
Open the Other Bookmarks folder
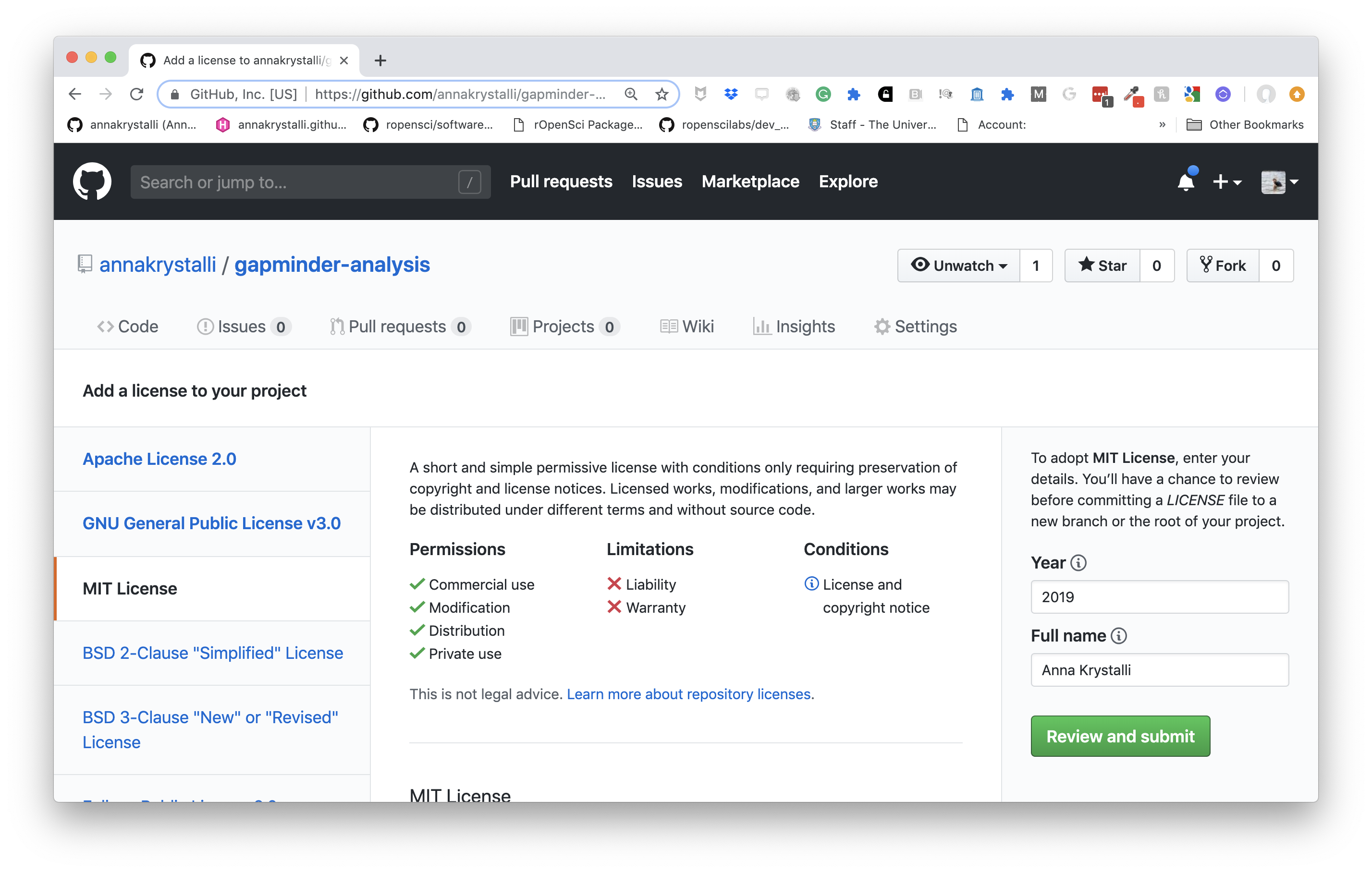[x=1245, y=125]
